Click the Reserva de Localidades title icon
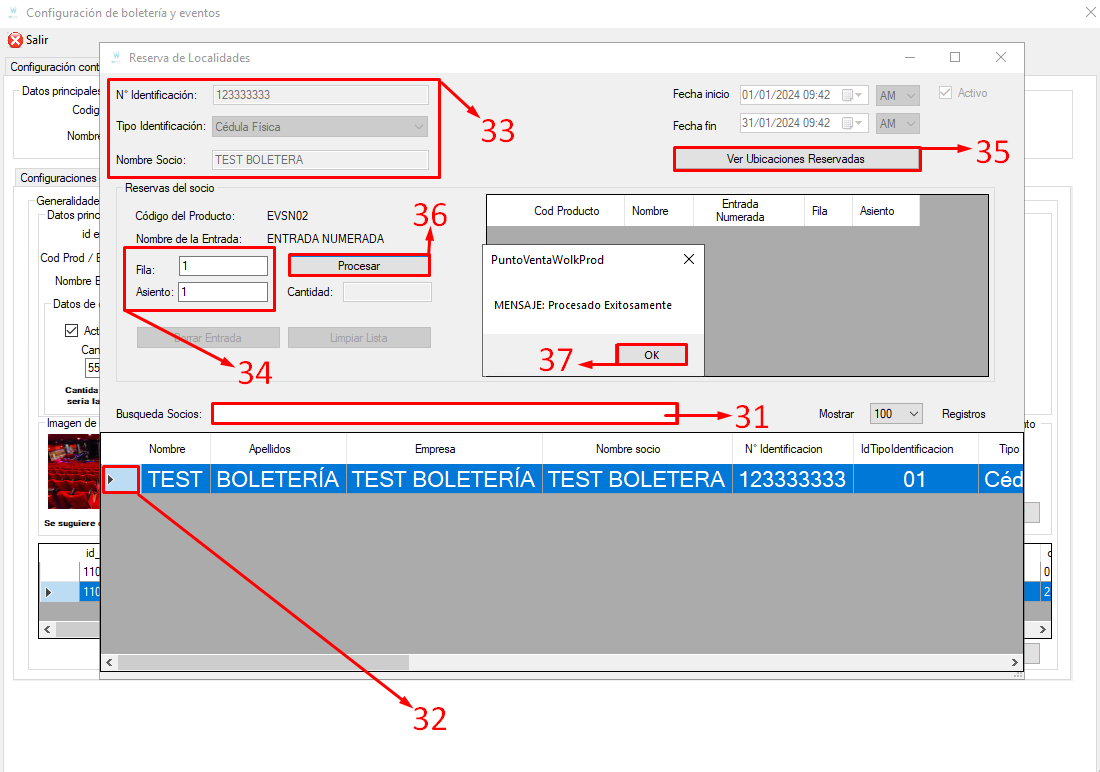Screen dimensions: 1100x772 pos(115,58)
